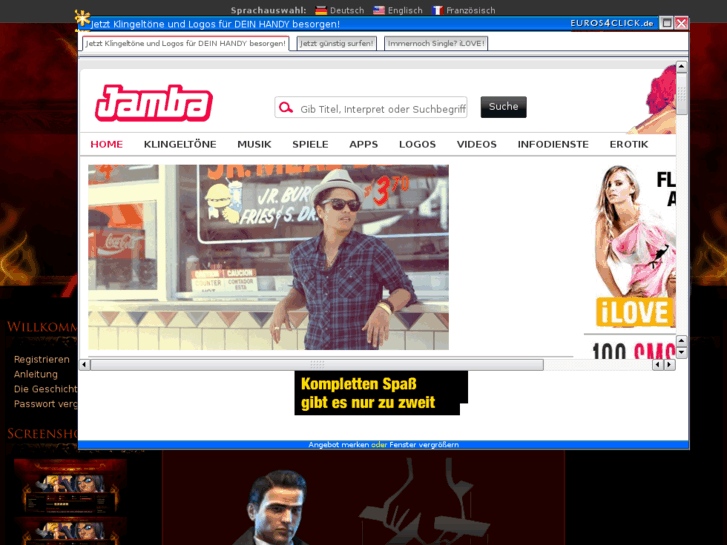The width and height of the screenshot is (727, 545).
Task: Open KLINGELTÖNE menu item
Action: [180, 144]
